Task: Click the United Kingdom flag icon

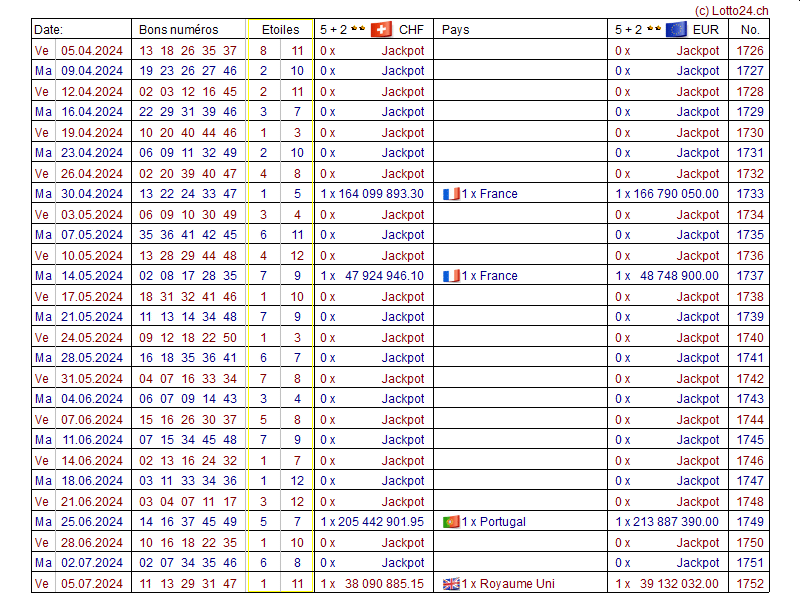Action: click(451, 584)
